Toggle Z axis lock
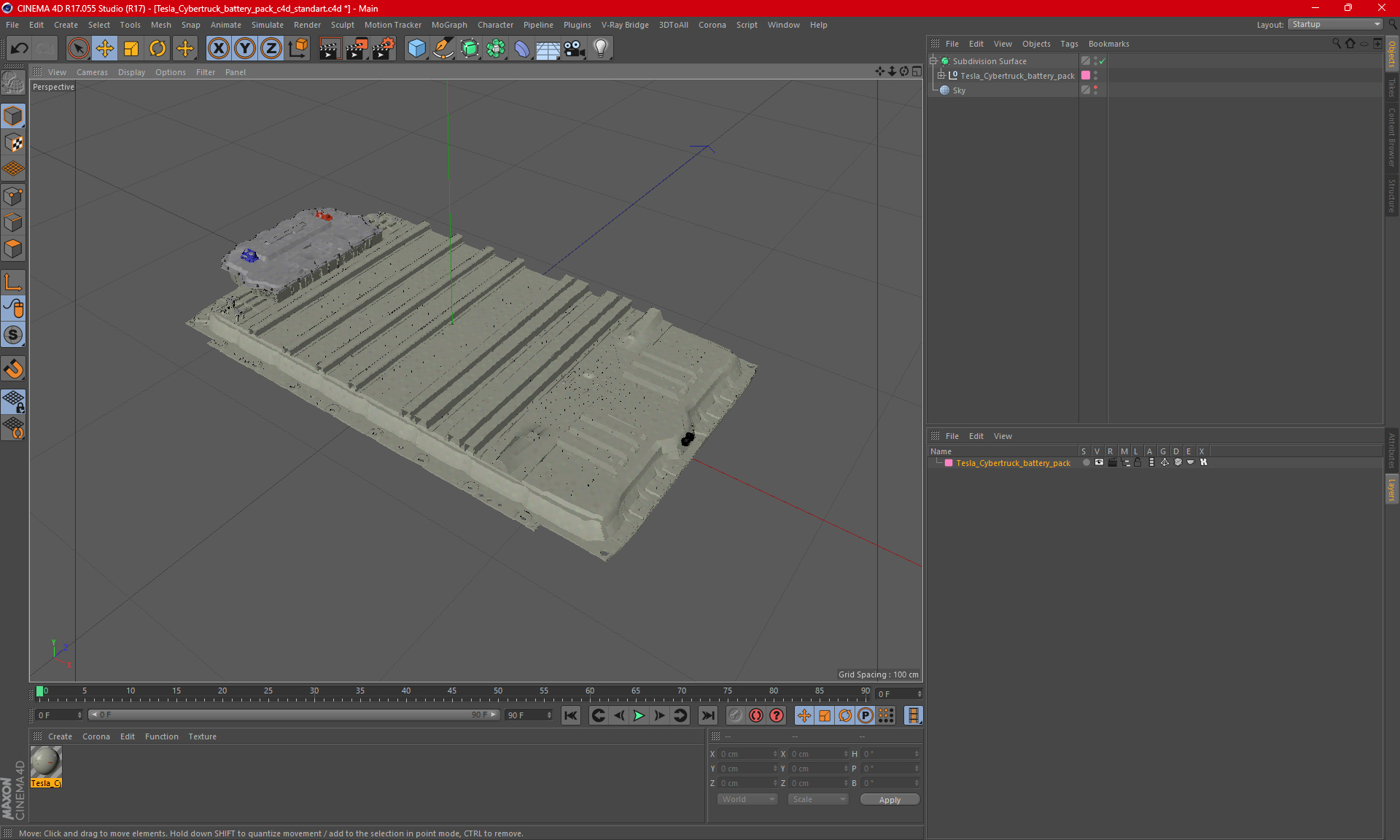This screenshot has width=1400, height=840. (271, 49)
